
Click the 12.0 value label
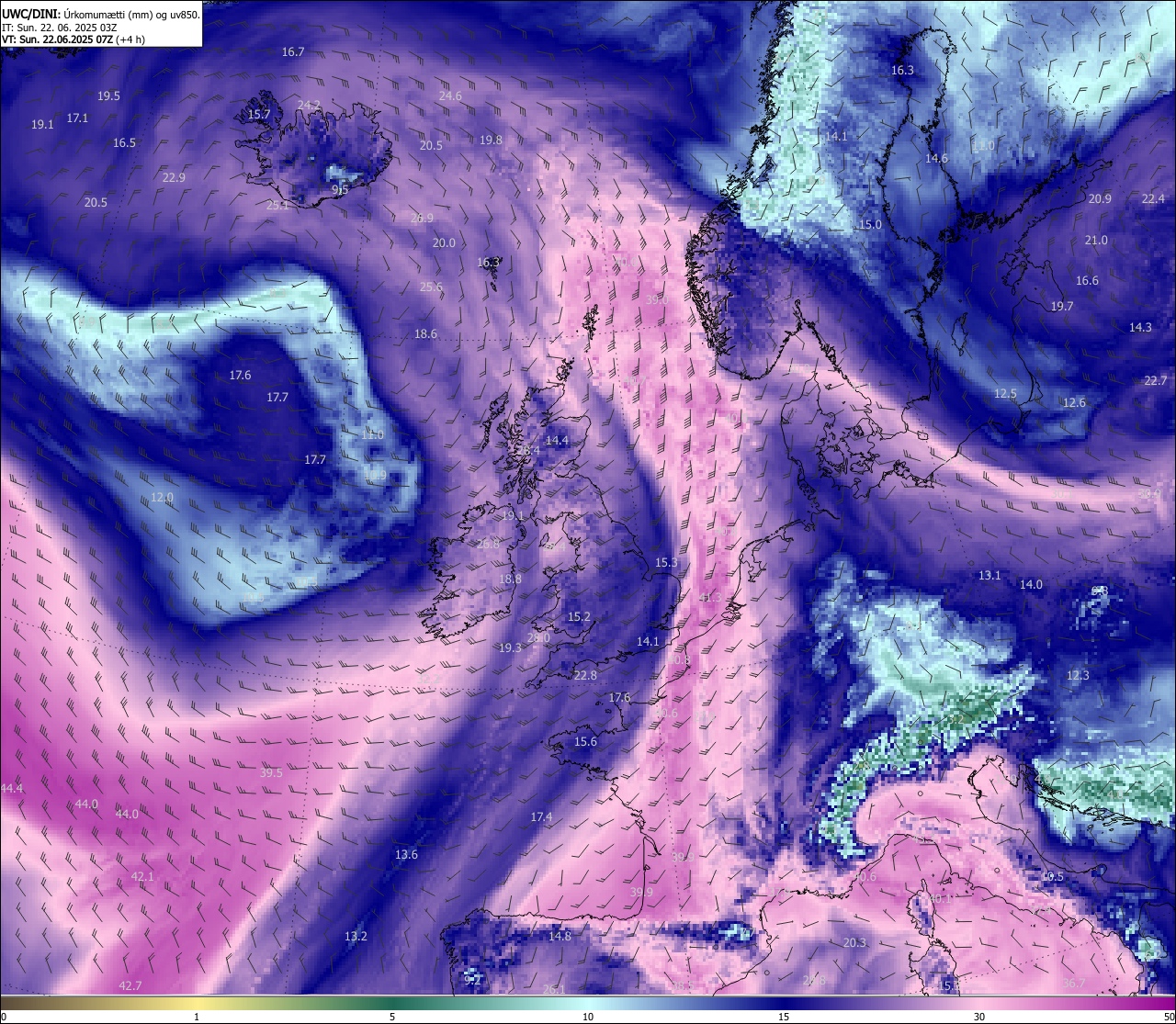[162, 497]
